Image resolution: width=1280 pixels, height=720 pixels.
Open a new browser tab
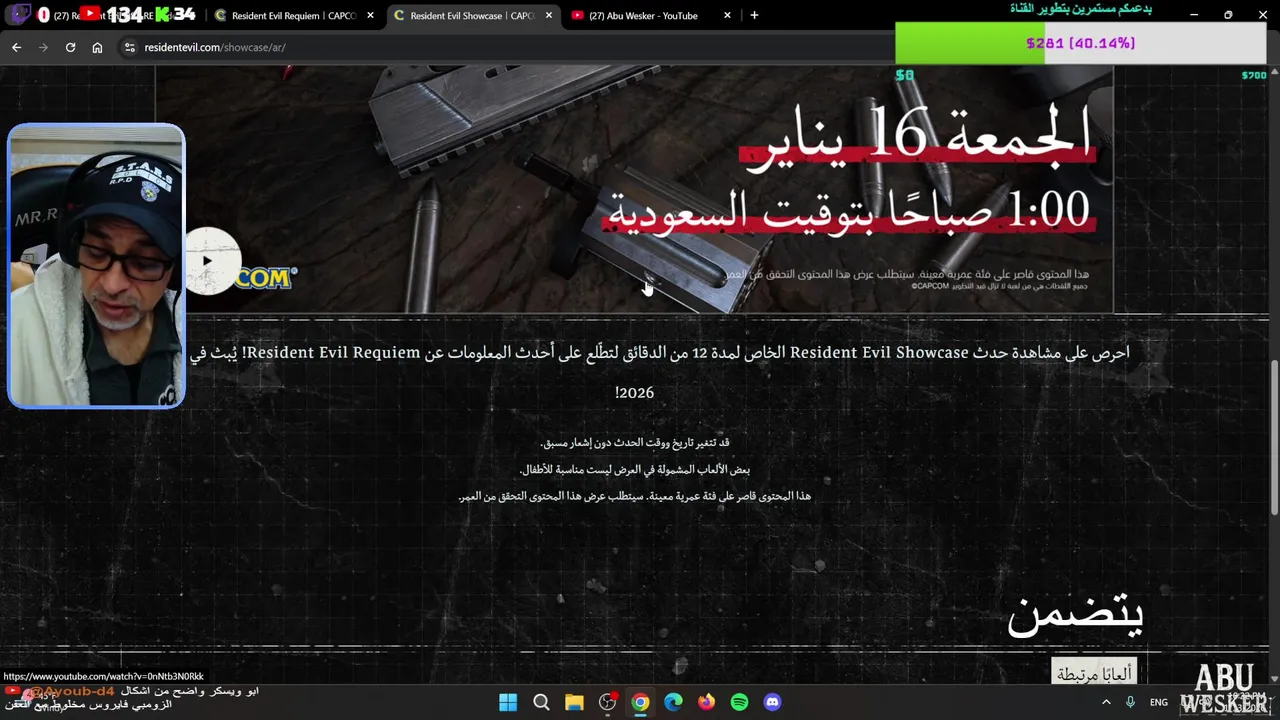pos(754,16)
